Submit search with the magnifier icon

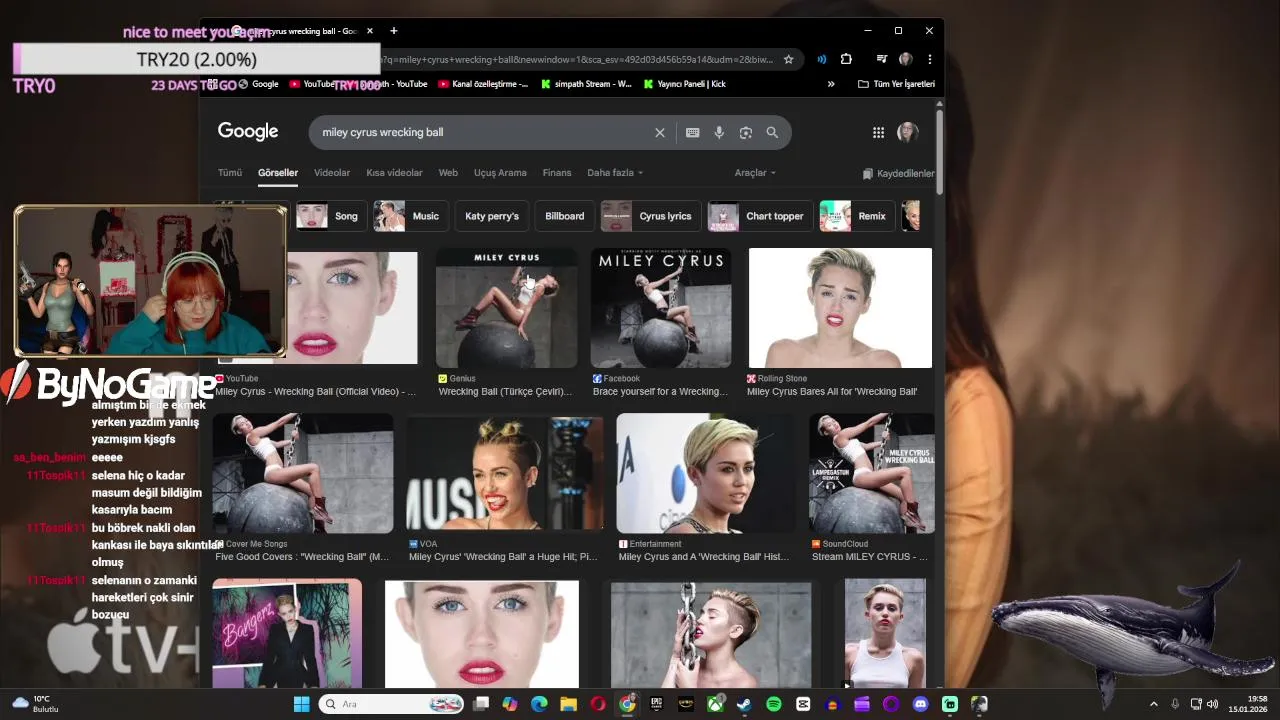772,132
